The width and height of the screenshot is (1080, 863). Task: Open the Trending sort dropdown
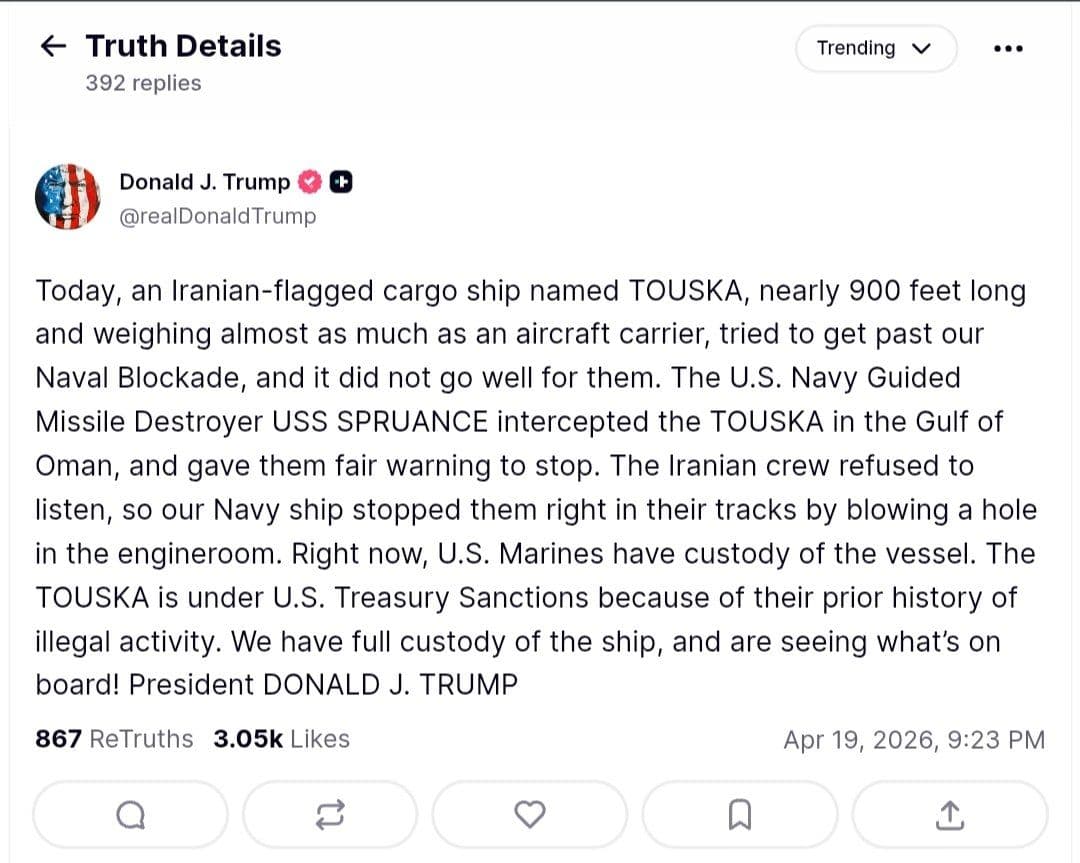pyautogui.click(x=875, y=48)
